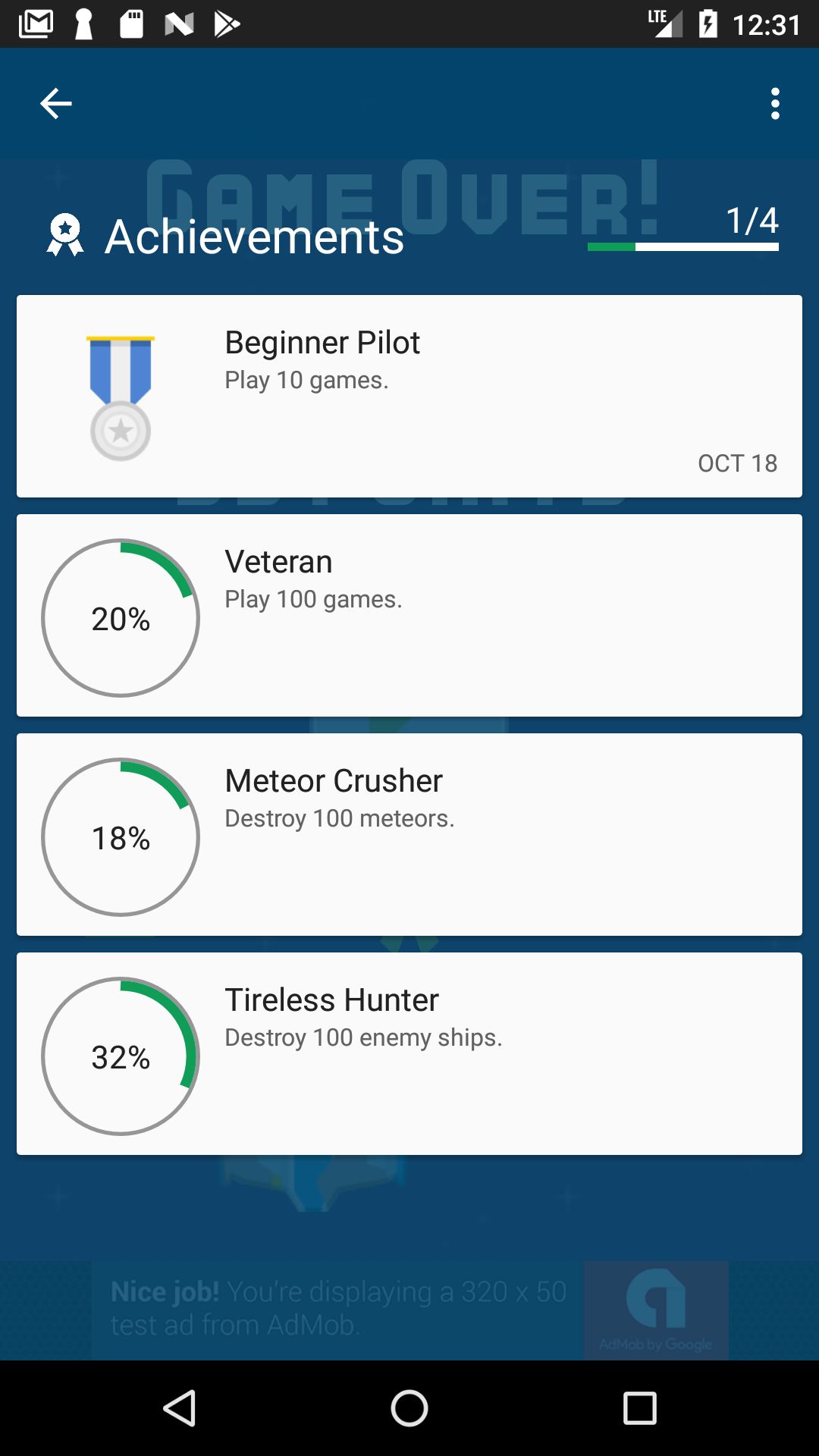Tap the achievements 1/4 progress bar
819x1456 pixels.
click(682, 246)
